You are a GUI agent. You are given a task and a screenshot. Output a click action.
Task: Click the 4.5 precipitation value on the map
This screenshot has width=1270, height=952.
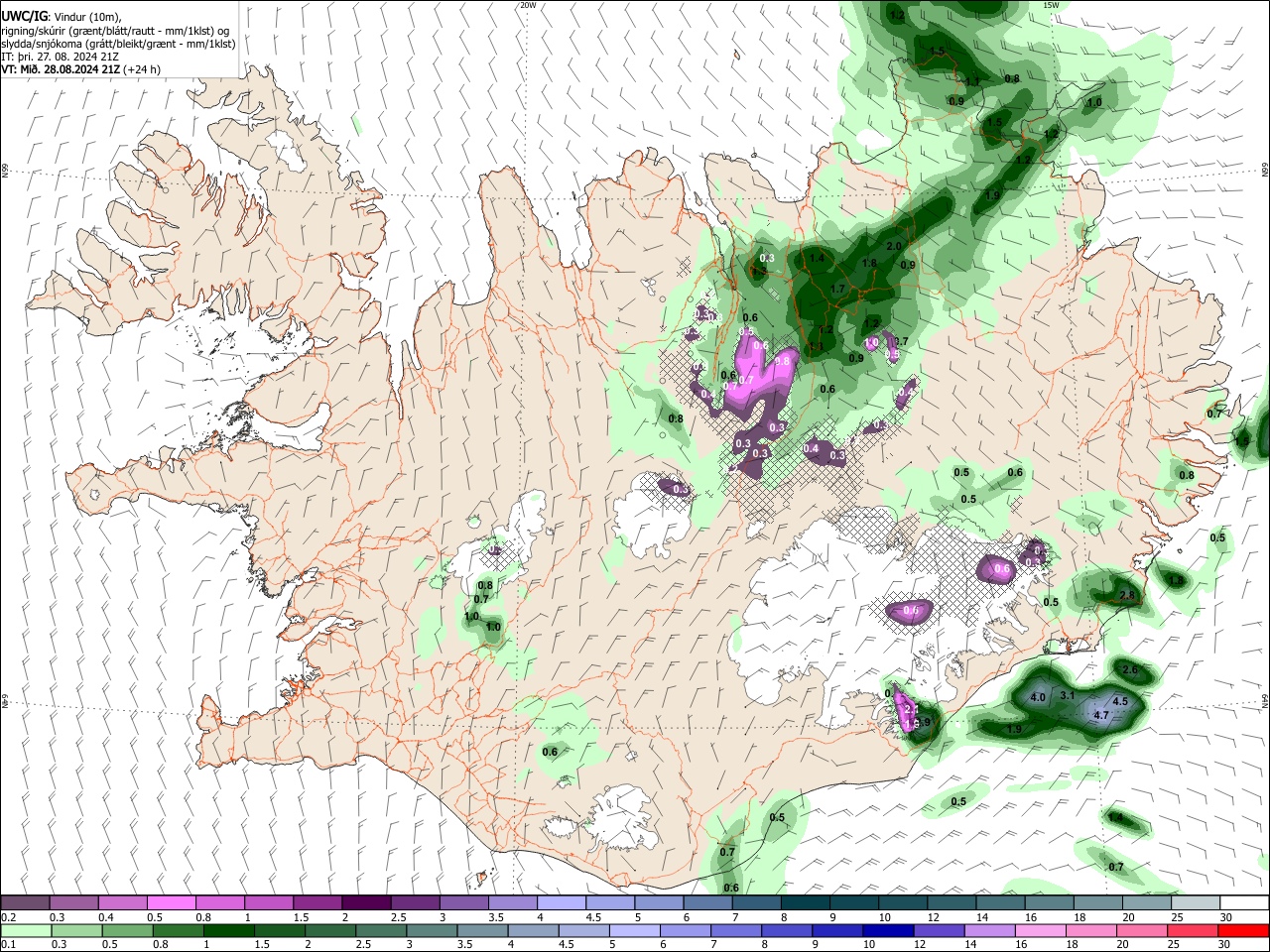(x=1121, y=701)
